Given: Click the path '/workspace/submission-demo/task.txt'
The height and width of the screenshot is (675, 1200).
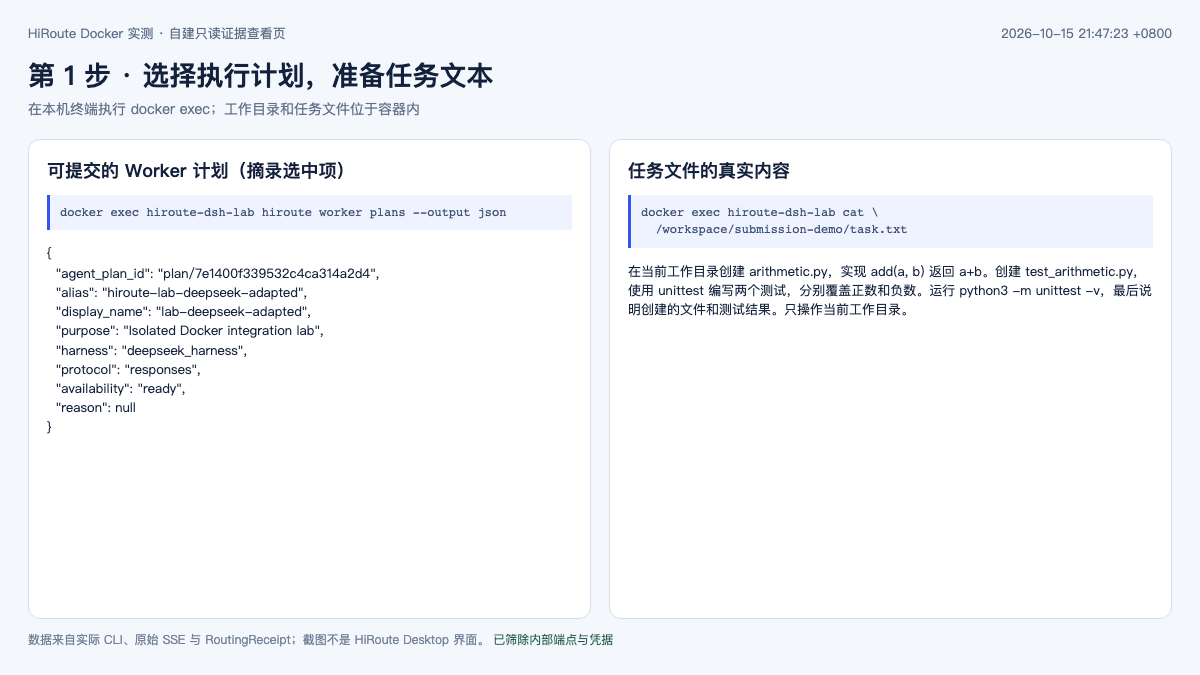Looking at the screenshot, I should (x=781, y=229).
